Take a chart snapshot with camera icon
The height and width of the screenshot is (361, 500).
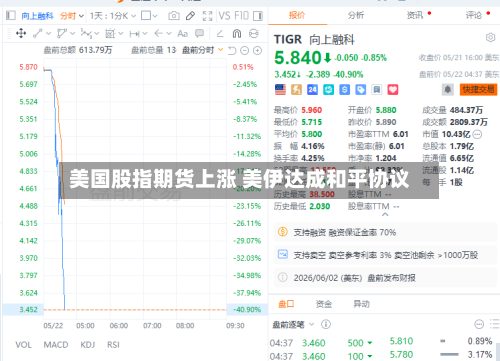[x=174, y=16]
